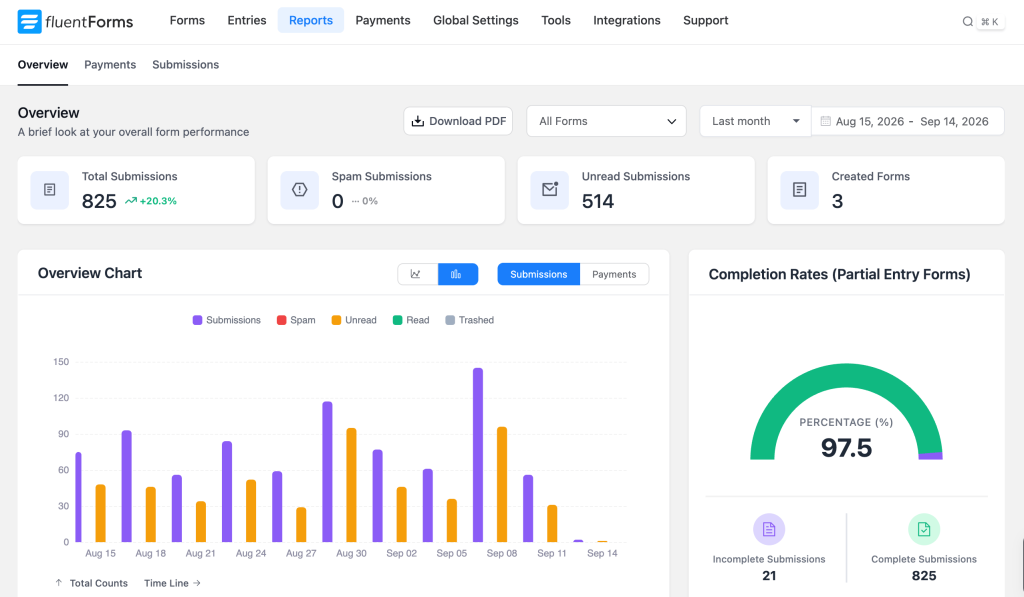Click the Incomplete Submissions count 21
Viewport: 1024px width, 597px height.
[x=769, y=575]
